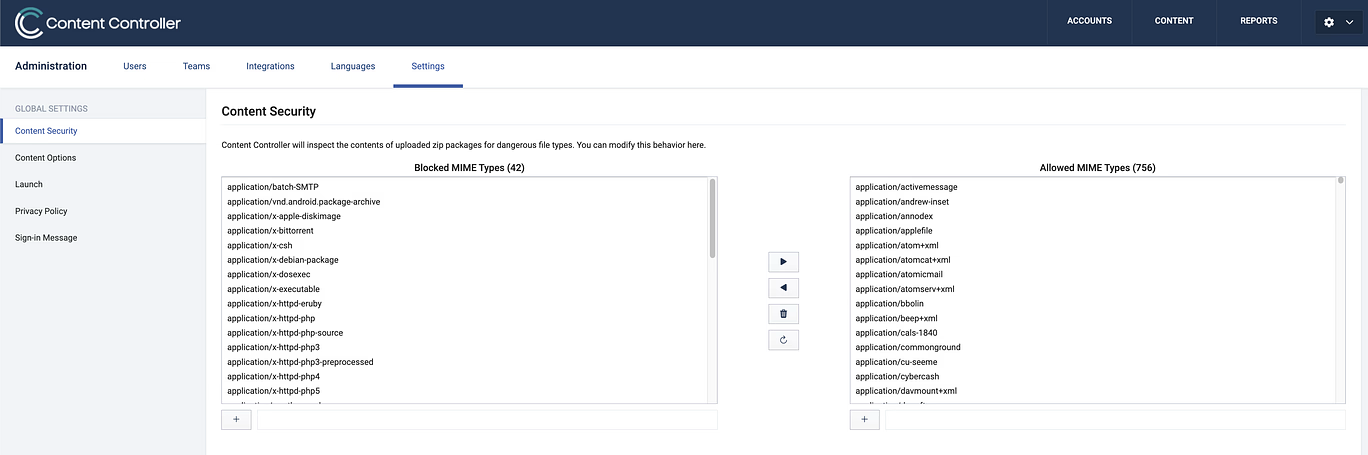The height and width of the screenshot is (455, 1368).
Task: Reset MIME type lists with the refresh icon
Action: click(x=783, y=340)
